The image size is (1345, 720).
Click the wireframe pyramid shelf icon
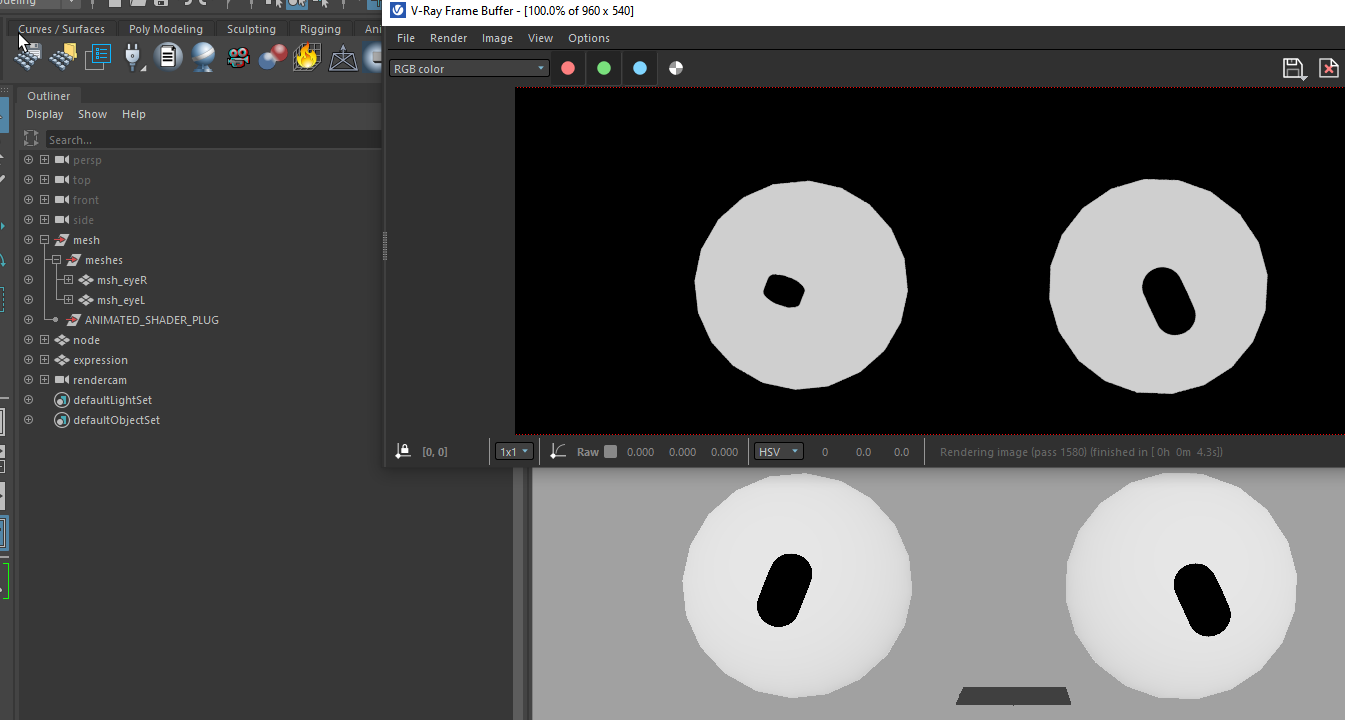pos(343,57)
